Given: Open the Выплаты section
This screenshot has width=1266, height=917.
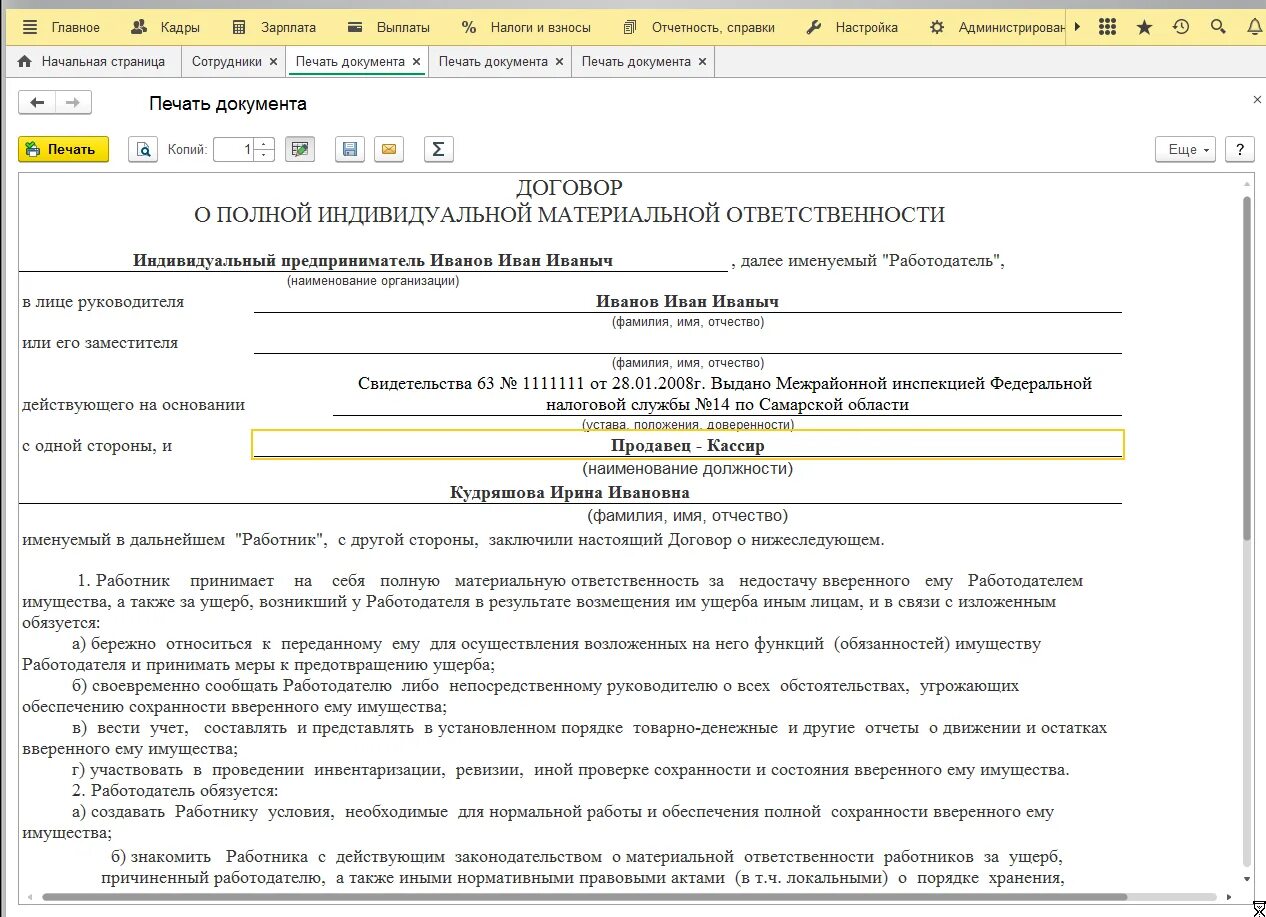Looking at the screenshot, I should (x=389, y=27).
